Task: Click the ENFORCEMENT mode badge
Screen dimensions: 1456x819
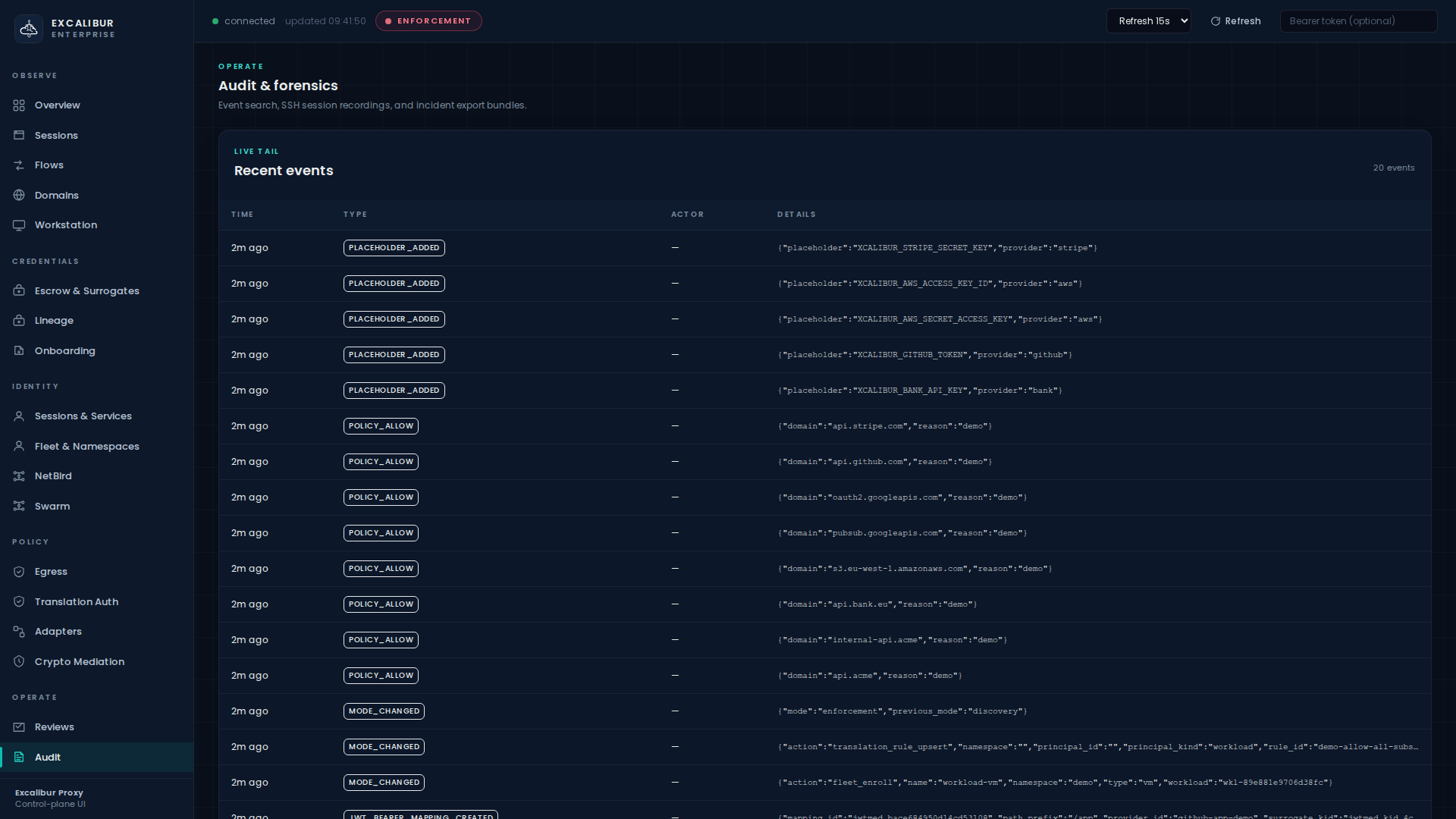Action: pyautogui.click(x=428, y=21)
